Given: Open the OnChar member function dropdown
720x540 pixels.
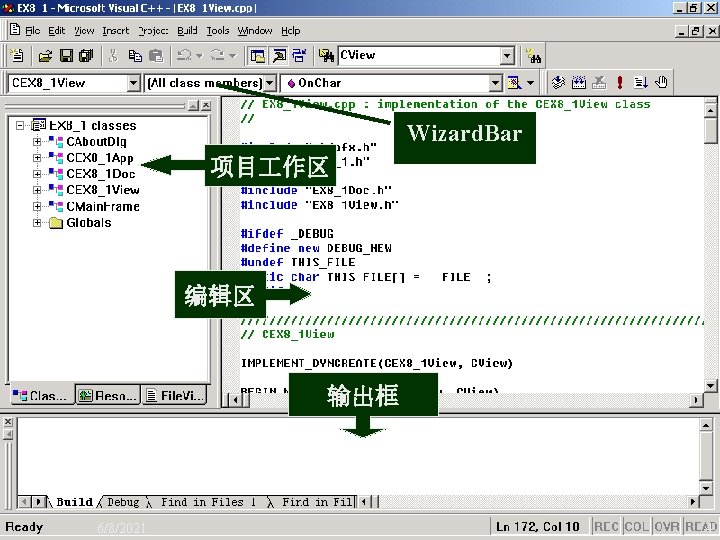Looking at the screenshot, I should (495, 83).
